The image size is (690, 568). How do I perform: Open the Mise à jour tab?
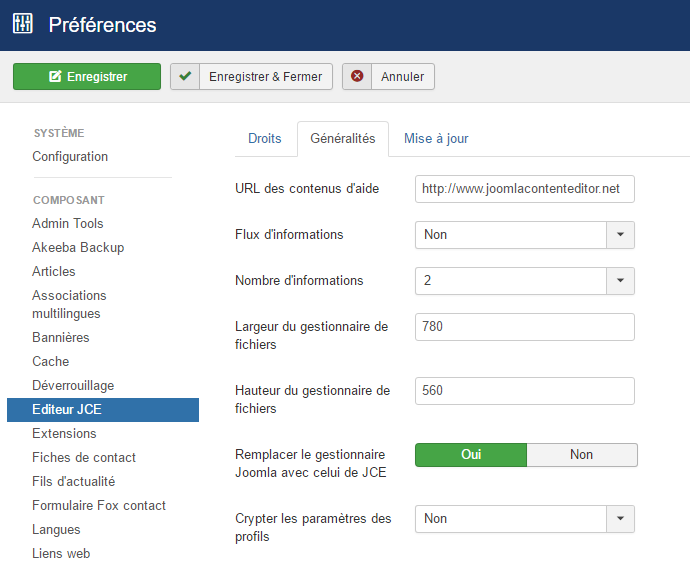tap(436, 139)
